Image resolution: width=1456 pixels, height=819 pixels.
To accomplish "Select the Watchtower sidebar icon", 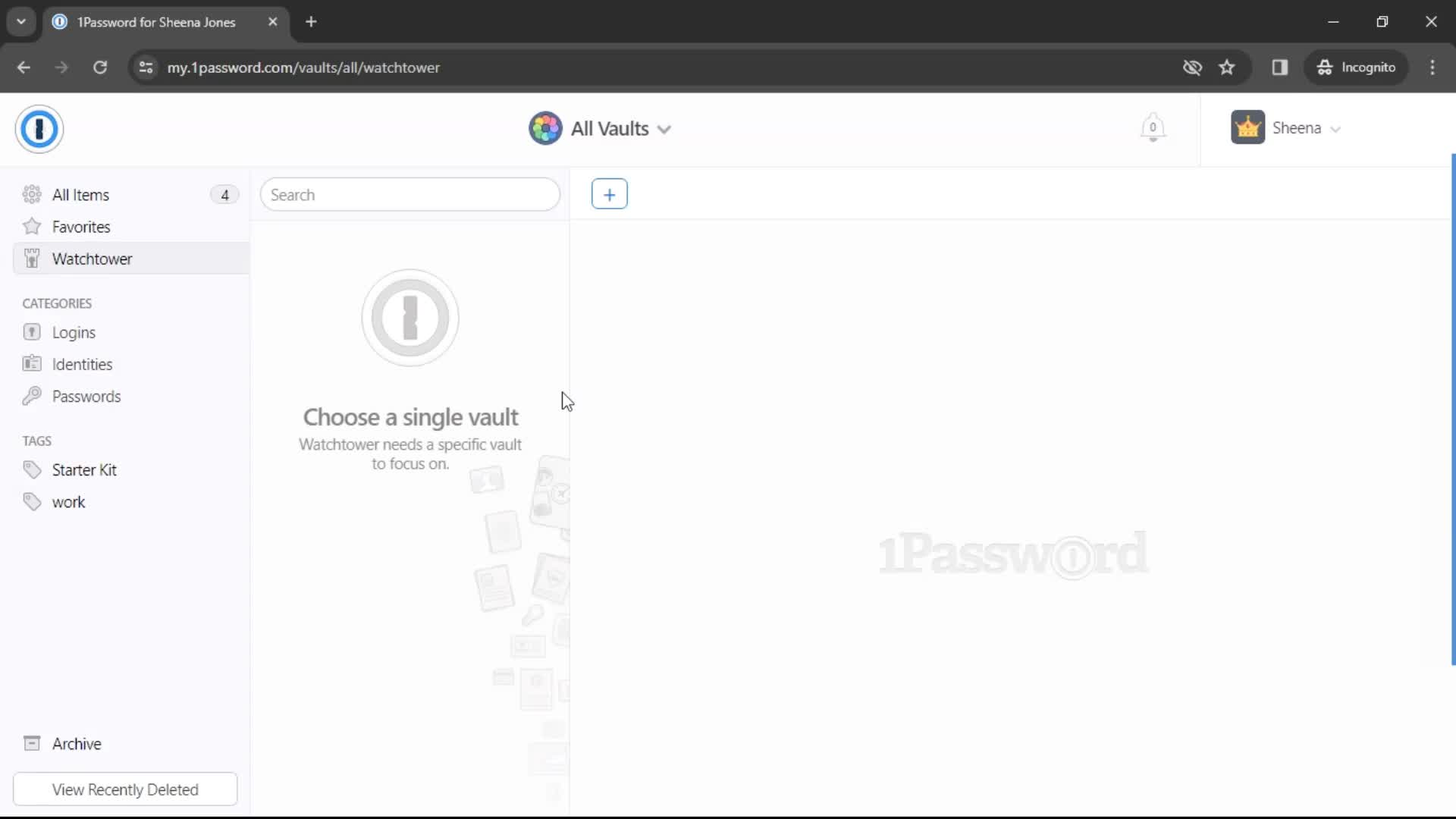I will [32, 258].
